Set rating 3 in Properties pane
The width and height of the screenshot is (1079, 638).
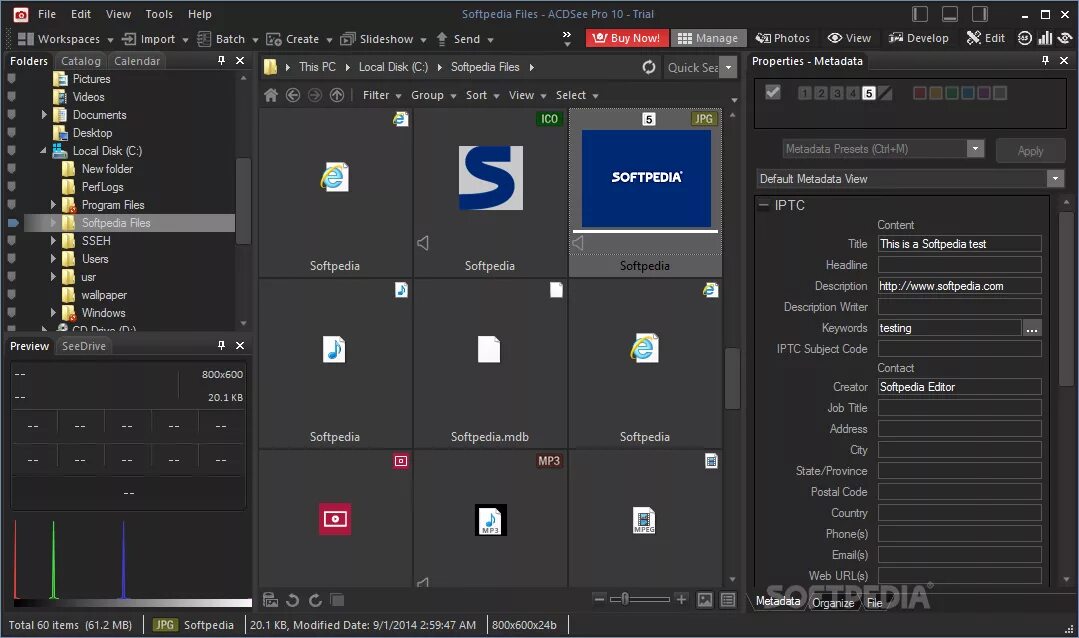(x=837, y=93)
